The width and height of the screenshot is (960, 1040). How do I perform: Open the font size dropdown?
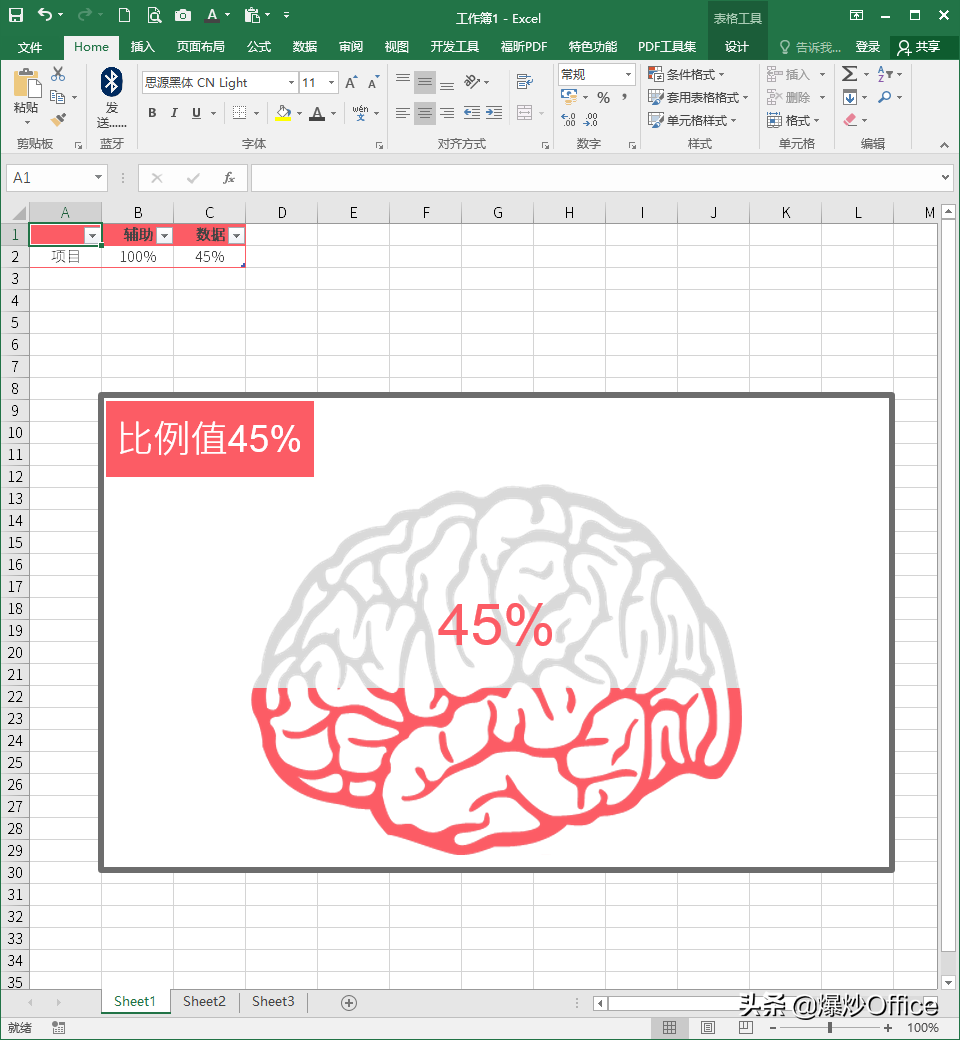(331, 82)
